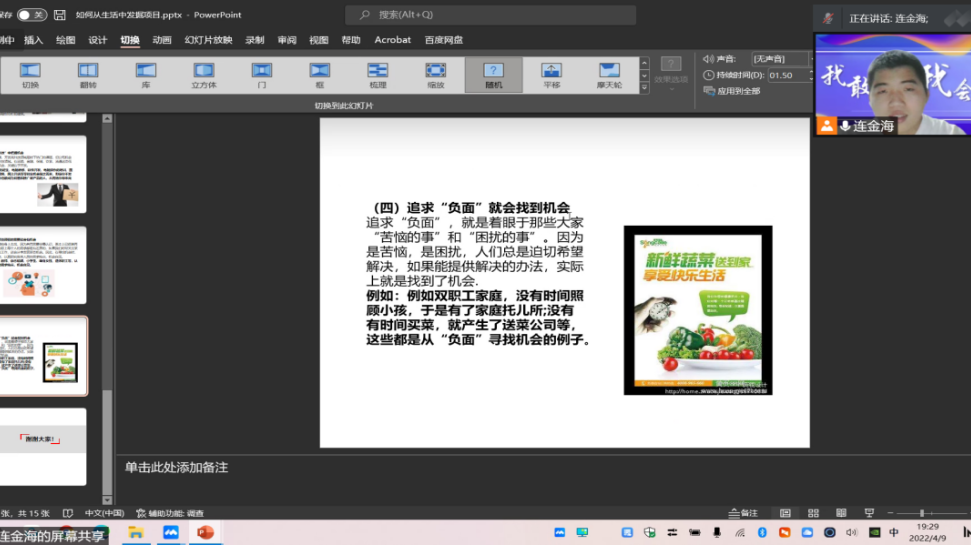Viewport: 971px width, 545px height.
Task: Open the 动画 (Animations) ribbon tab
Action: 161,40
